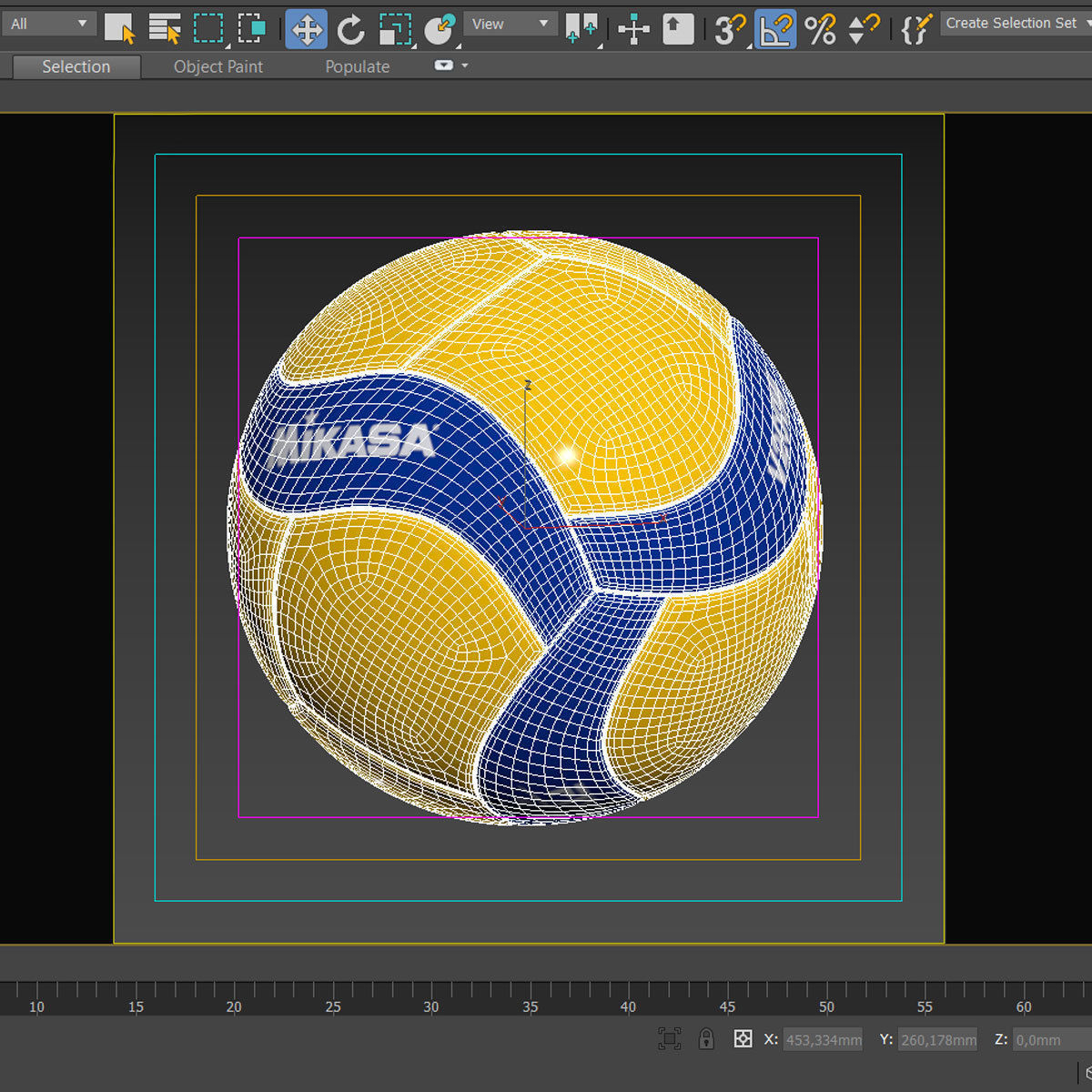Click the Create Selection Set field
This screenshot has width=1092, height=1092.
1010,23
